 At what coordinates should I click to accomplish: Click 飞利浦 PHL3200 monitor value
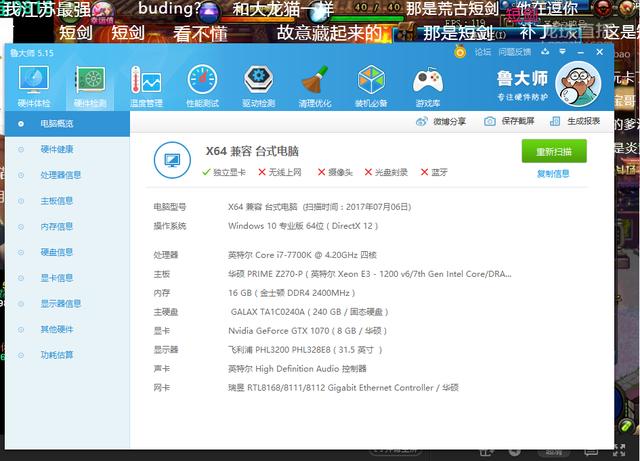pyautogui.click(x=305, y=350)
